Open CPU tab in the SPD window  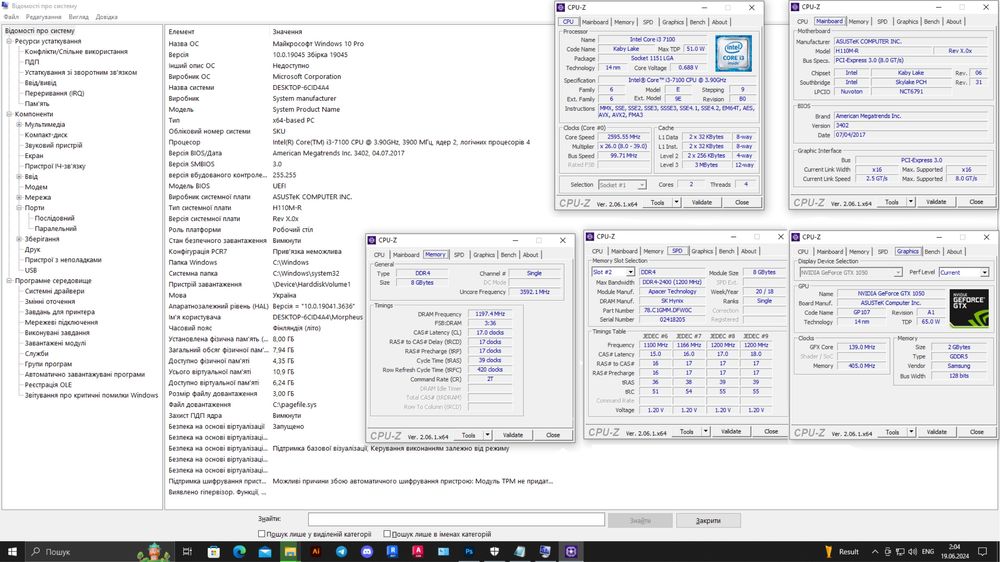click(x=597, y=251)
